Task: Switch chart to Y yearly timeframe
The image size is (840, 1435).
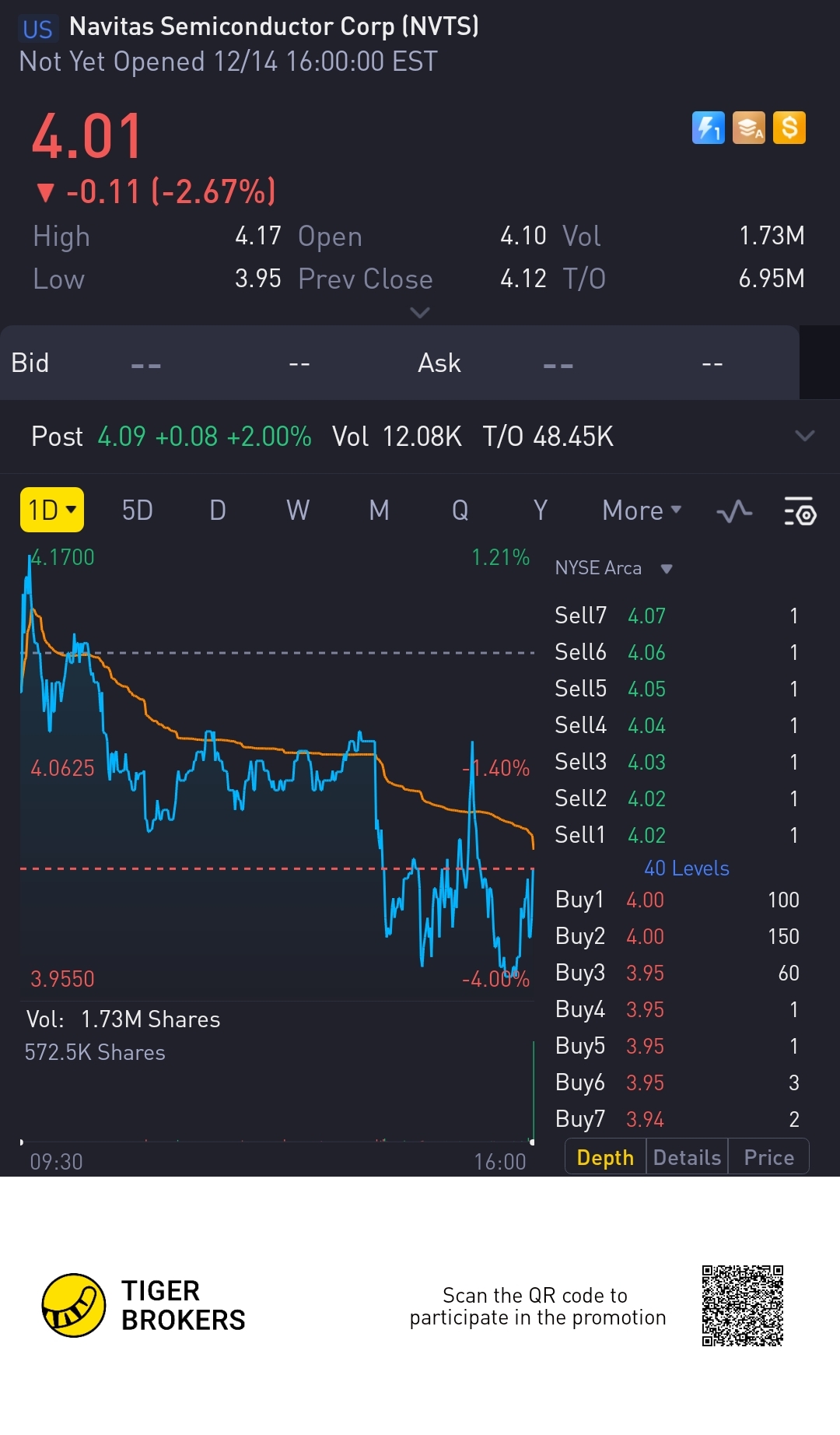Action: pyautogui.click(x=541, y=510)
